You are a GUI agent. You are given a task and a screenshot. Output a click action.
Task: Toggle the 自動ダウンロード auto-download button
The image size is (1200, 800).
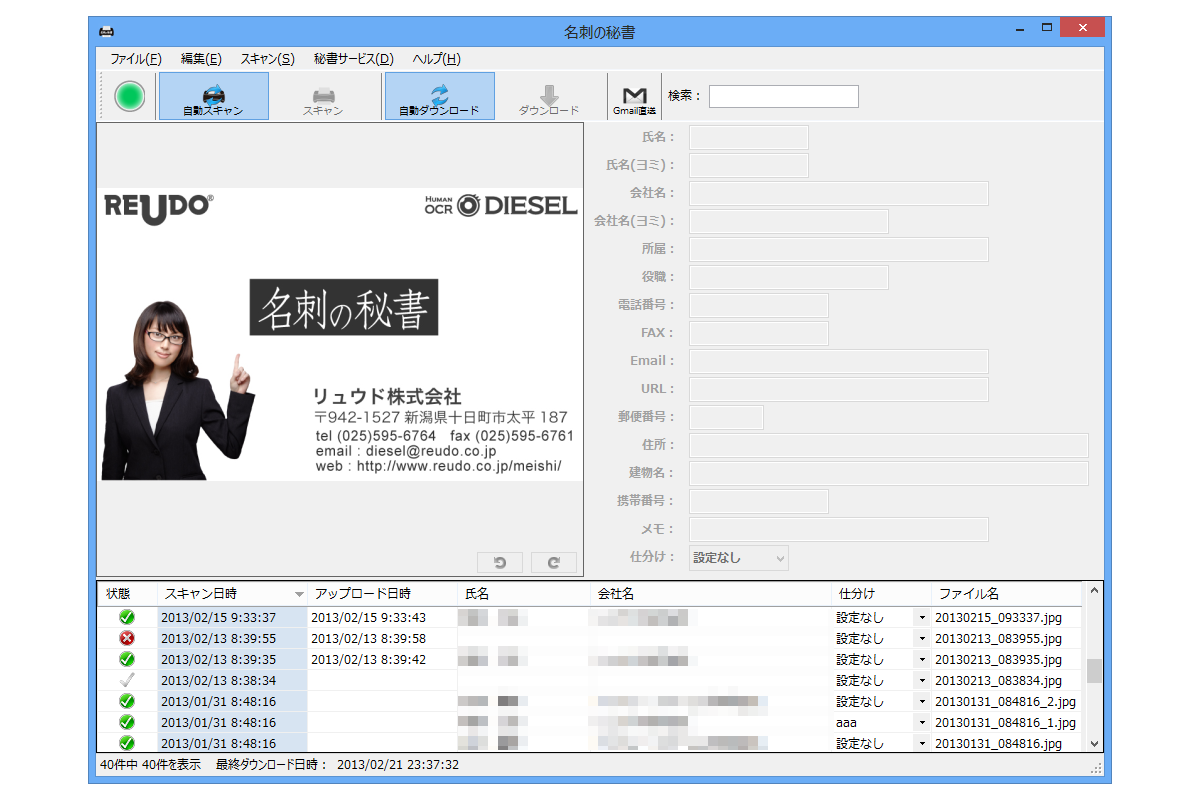pos(439,96)
